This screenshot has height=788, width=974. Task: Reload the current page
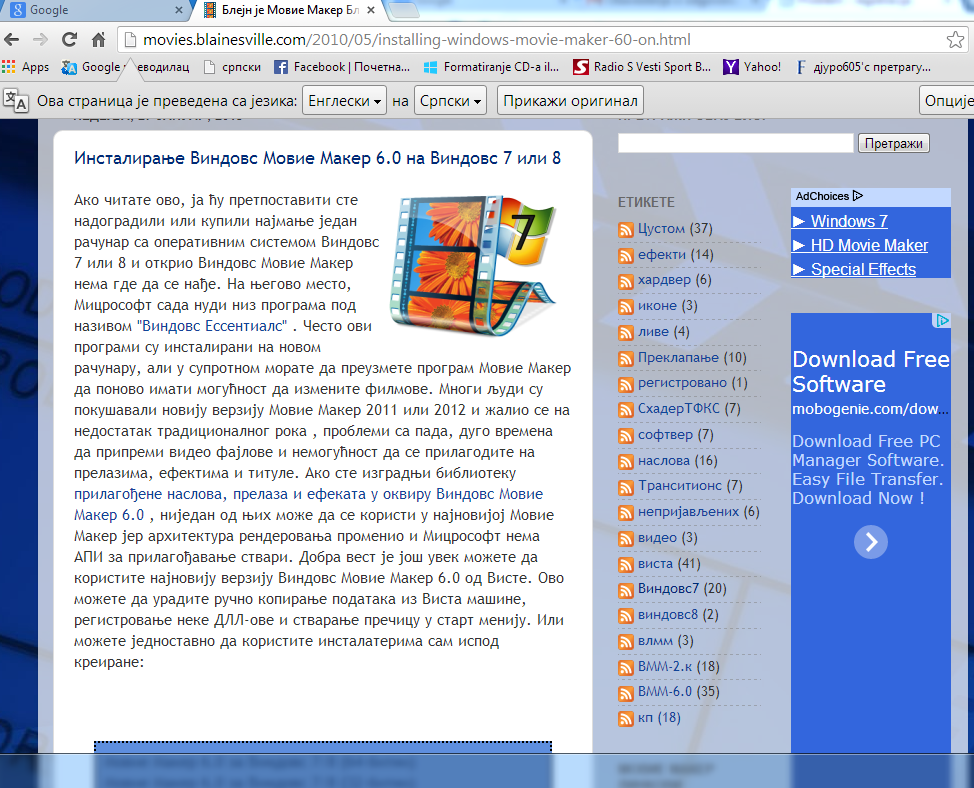(x=70, y=40)
